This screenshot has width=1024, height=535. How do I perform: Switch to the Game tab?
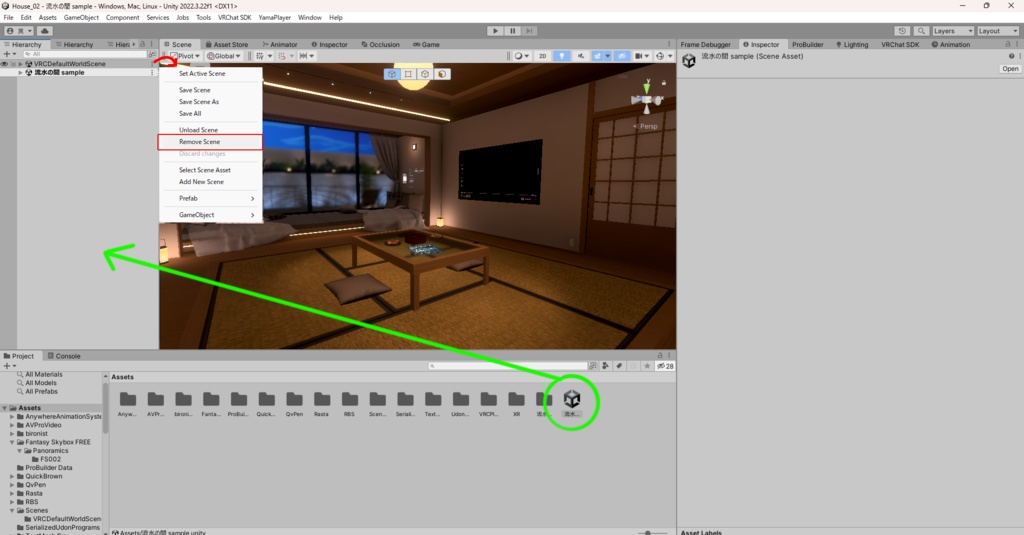click(x=426, y=44)
